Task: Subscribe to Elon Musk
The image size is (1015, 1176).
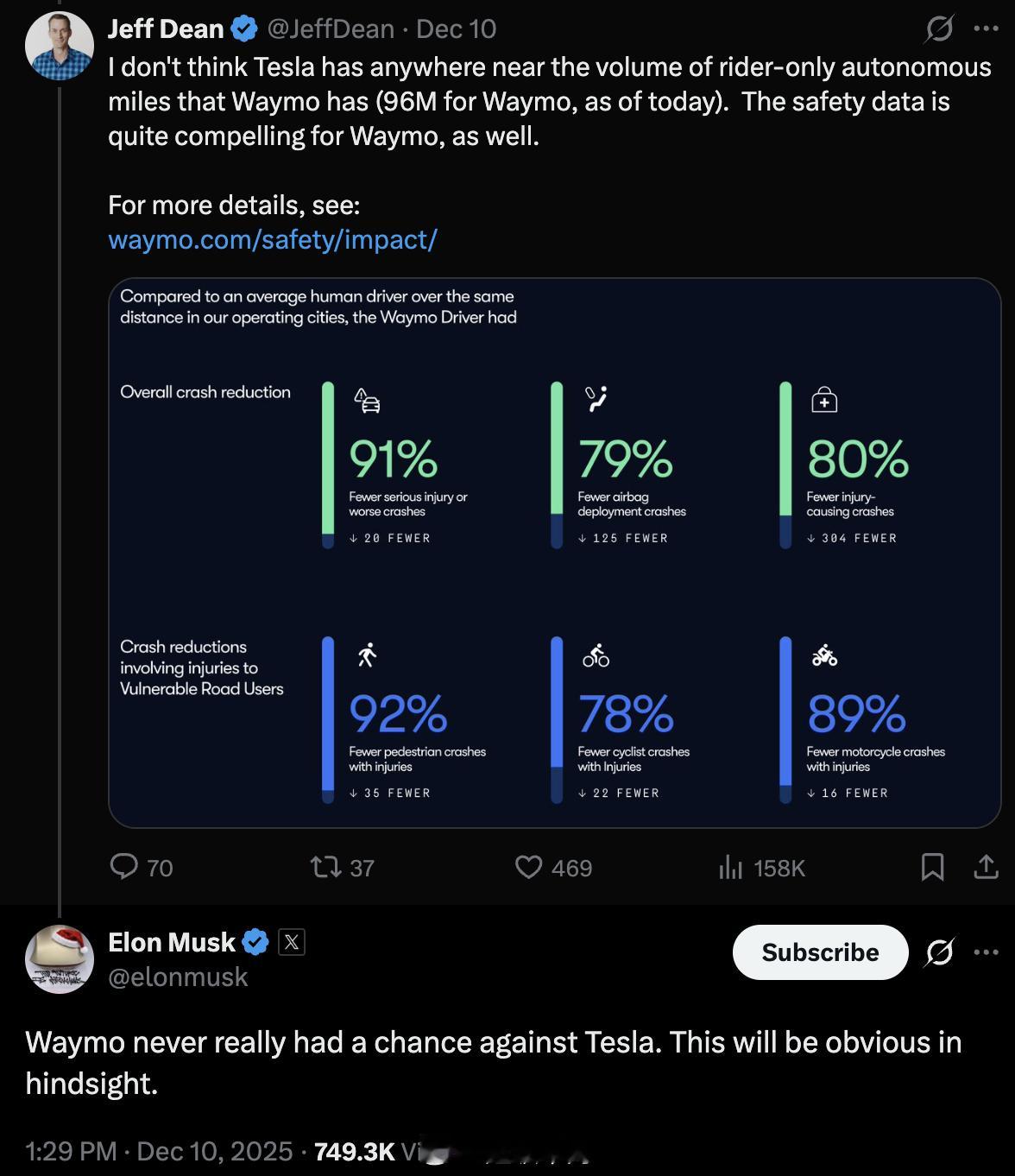Action: 820,952
